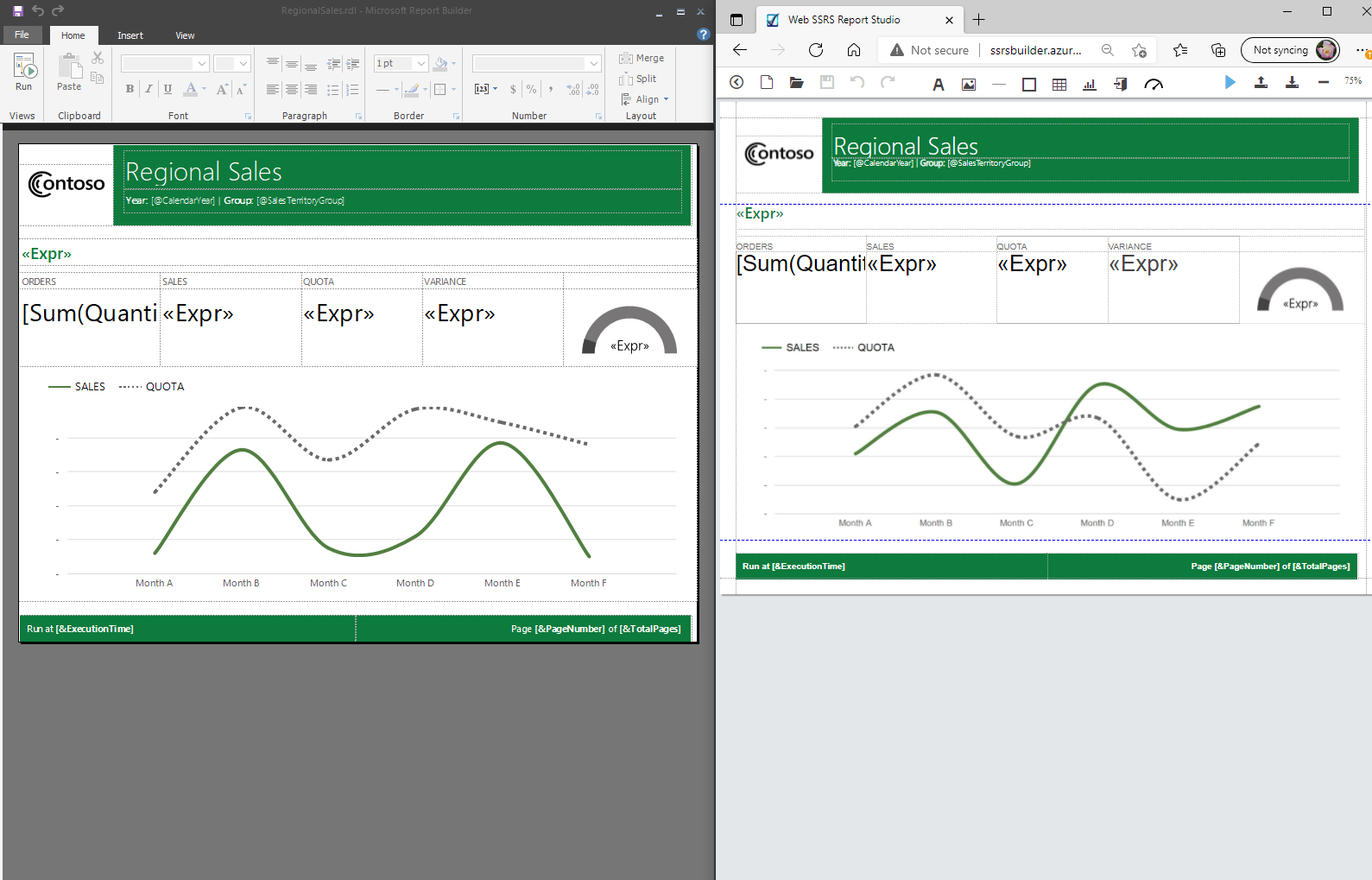Insert a gauge using the gauge icon in SSRS Studio

click(1154, 84)
